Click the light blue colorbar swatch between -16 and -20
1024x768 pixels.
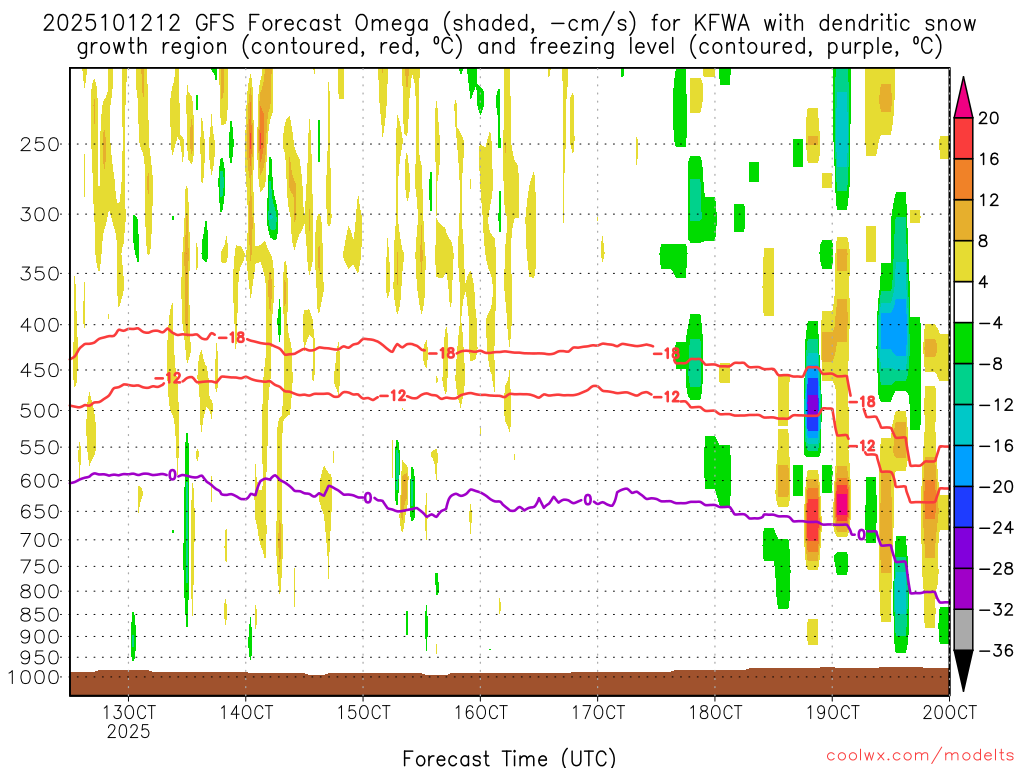[x=963, y=466]
